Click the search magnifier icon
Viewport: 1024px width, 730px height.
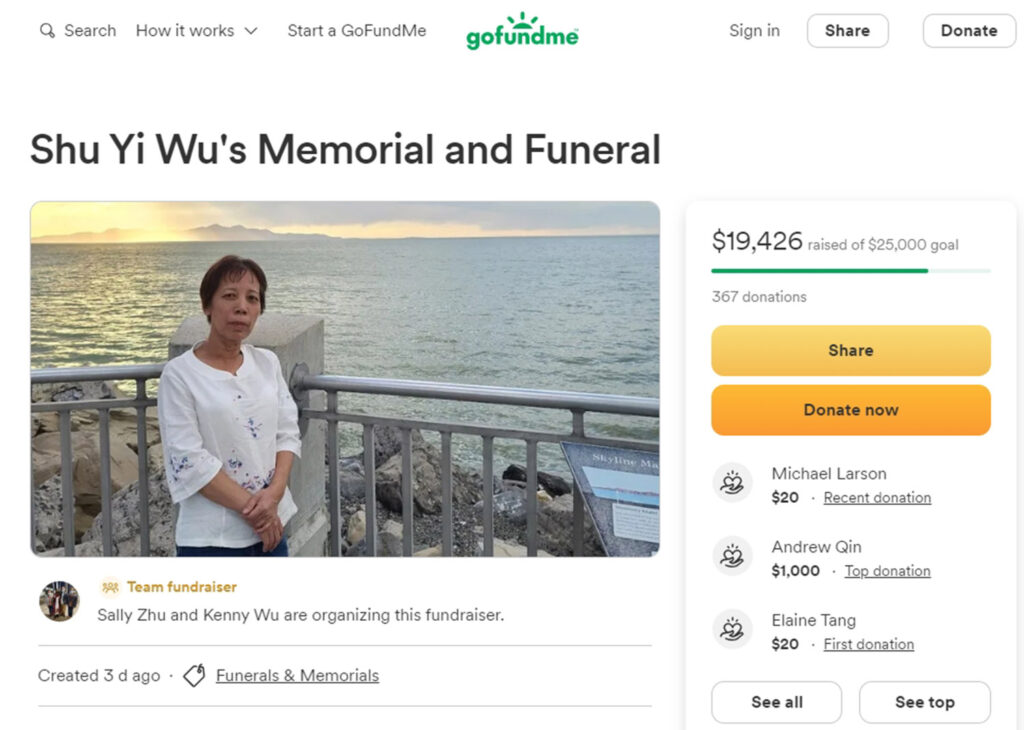47,31
